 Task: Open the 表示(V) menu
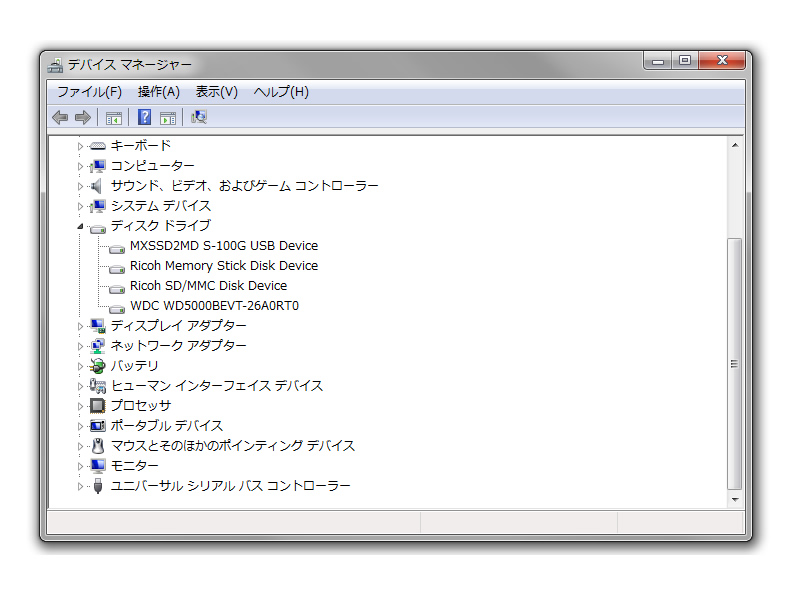click(x=217, y=92)
